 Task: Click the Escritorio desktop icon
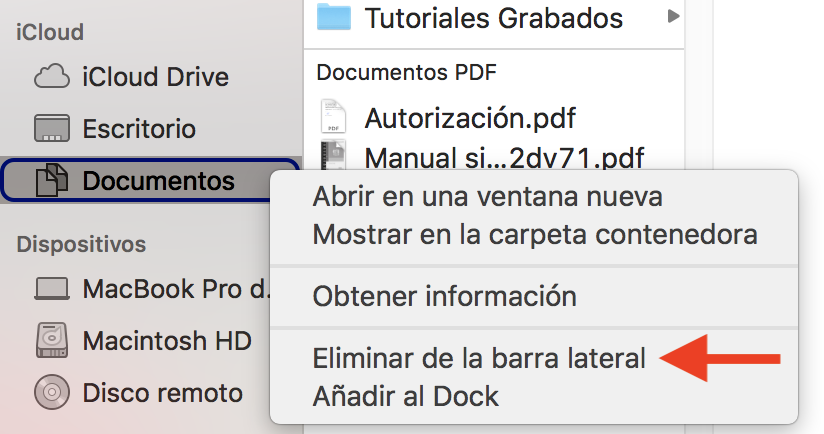click(52, 128)
